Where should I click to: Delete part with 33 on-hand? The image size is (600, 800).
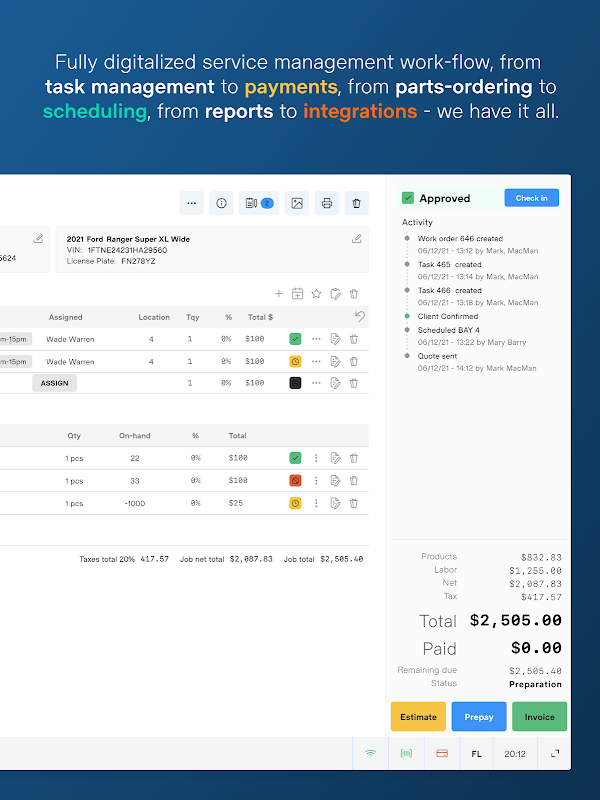coord(354,481)
